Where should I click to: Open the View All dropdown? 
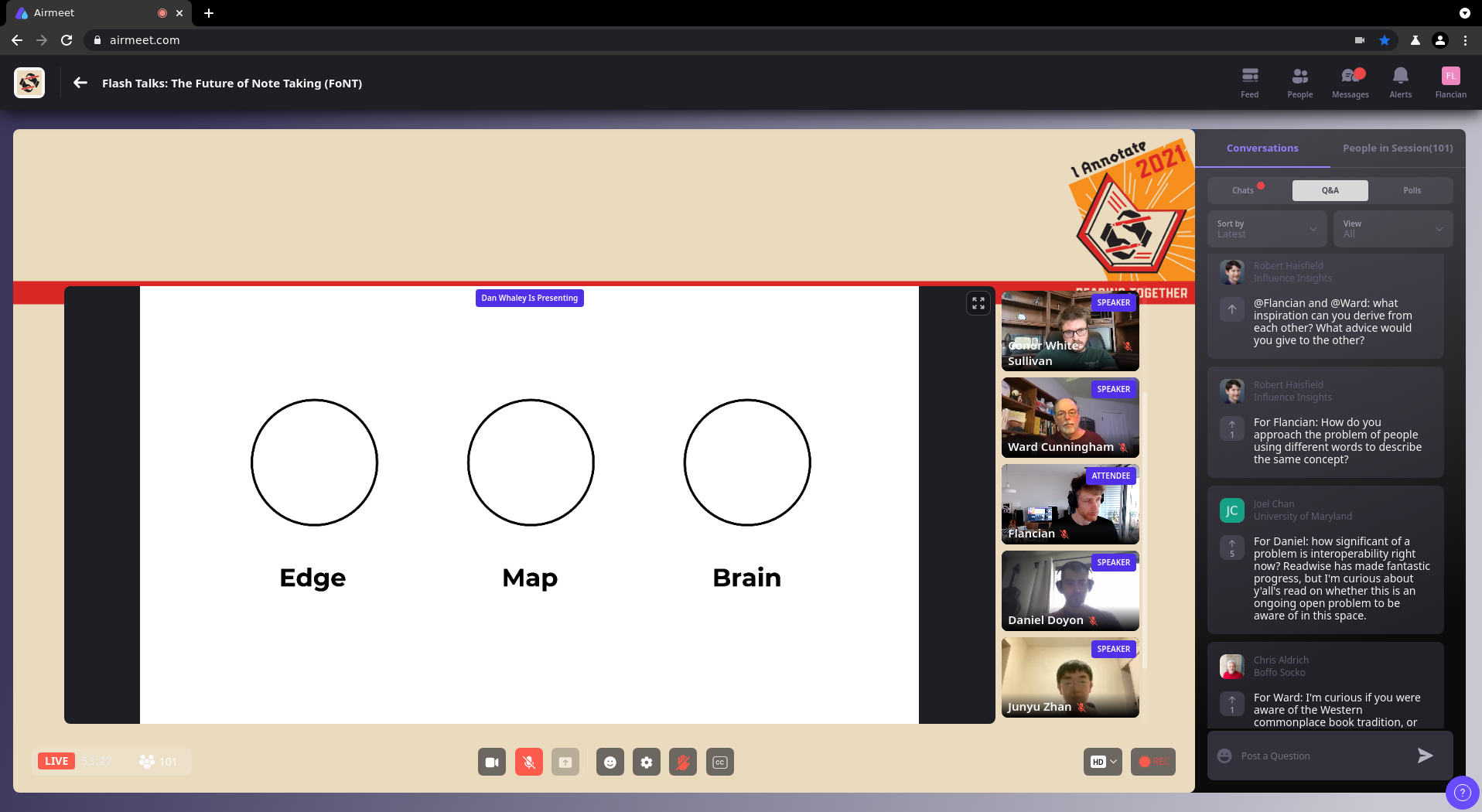(x=1394, y=229)
